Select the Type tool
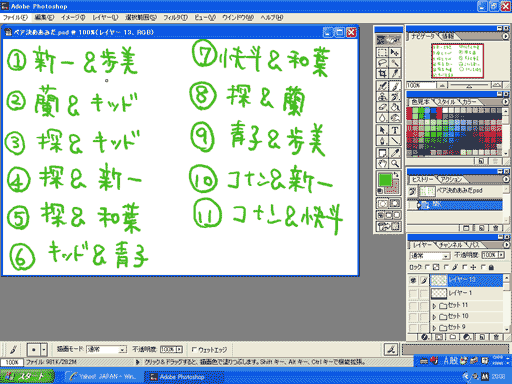 click(x=395, y=130)
